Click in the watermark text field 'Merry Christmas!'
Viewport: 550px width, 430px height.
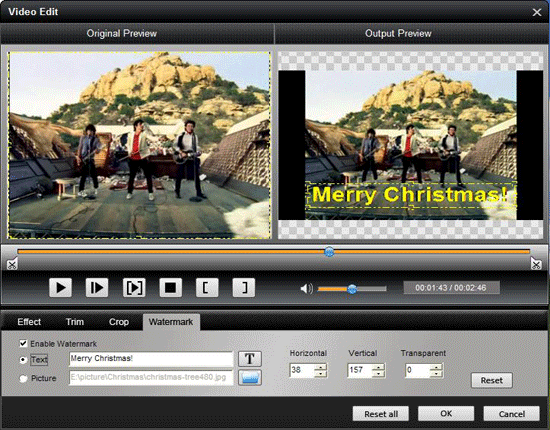coord(151,359)
